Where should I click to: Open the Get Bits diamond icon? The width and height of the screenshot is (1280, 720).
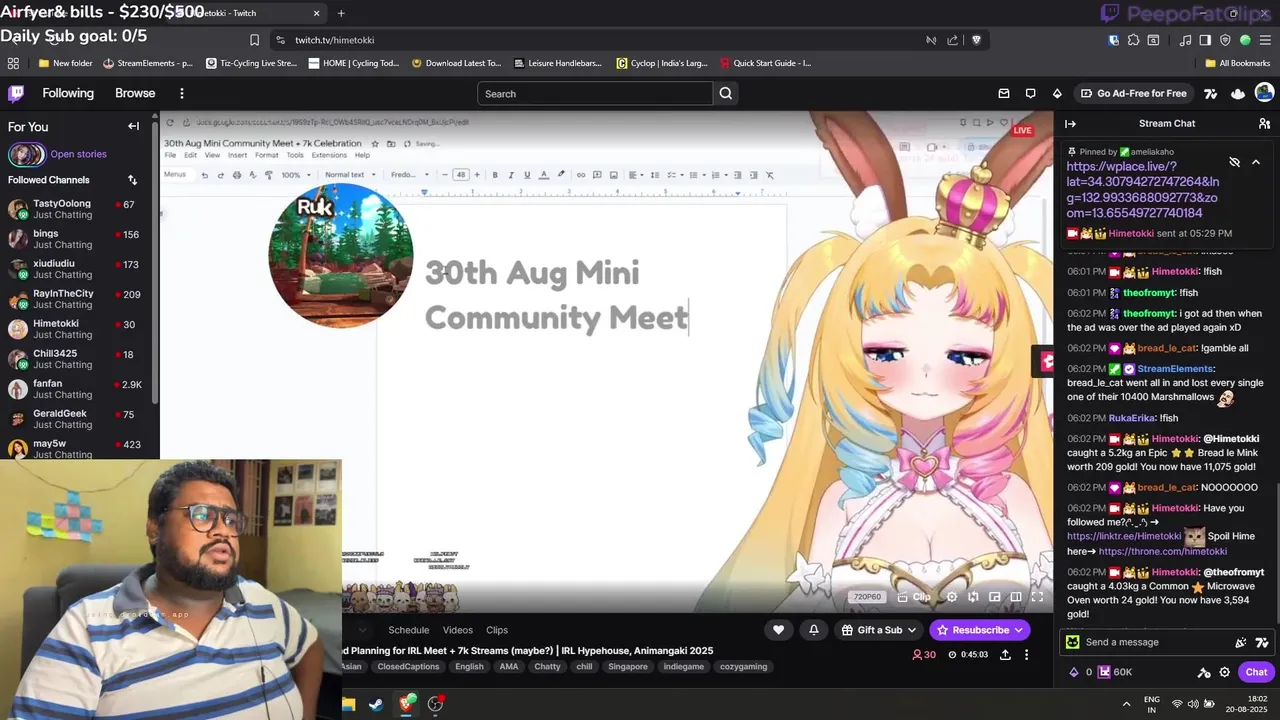1057,93
